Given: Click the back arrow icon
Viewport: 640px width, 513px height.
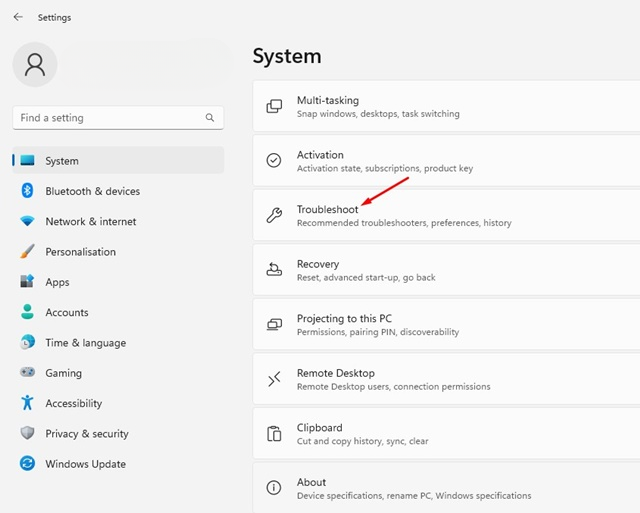Looking at the screenshot, I should [18, 17].
